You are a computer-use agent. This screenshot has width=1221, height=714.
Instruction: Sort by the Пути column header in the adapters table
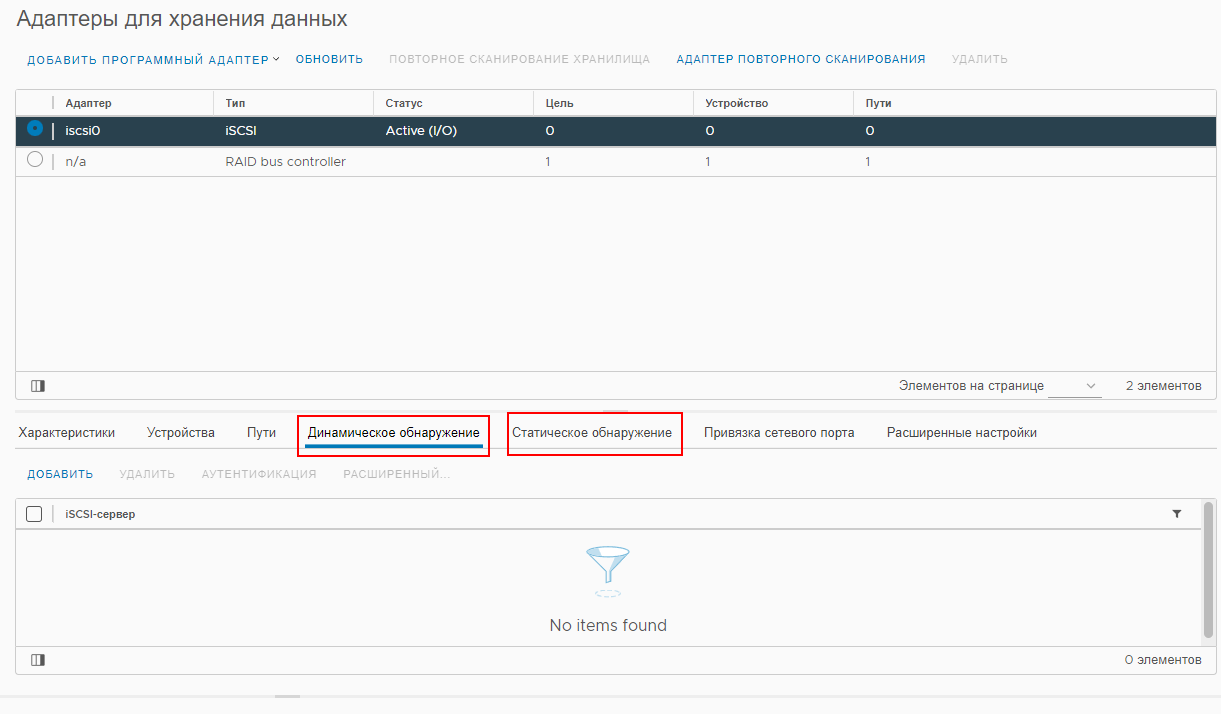point(878,103)
